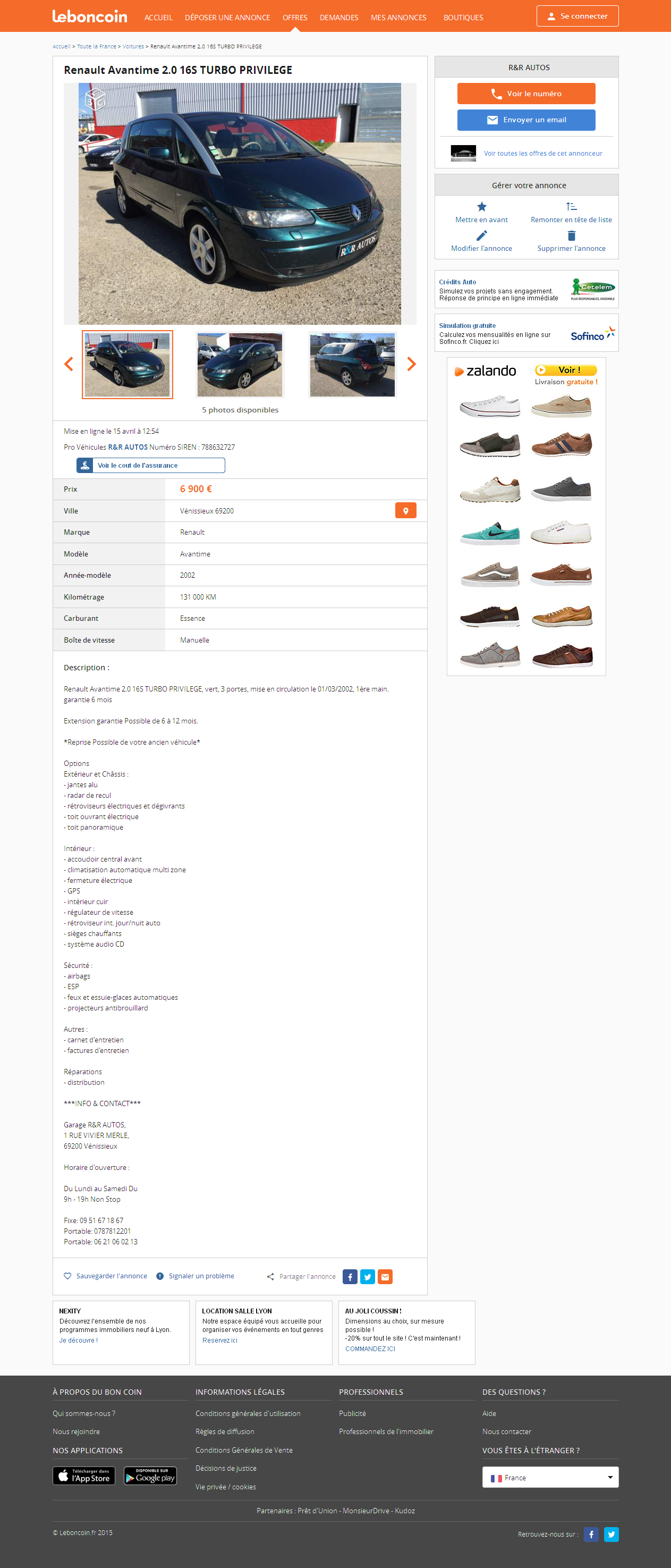This screenshot has height=1568, width=671.
Task: Show previous photos with left arrow
Action: coord(69,364)
